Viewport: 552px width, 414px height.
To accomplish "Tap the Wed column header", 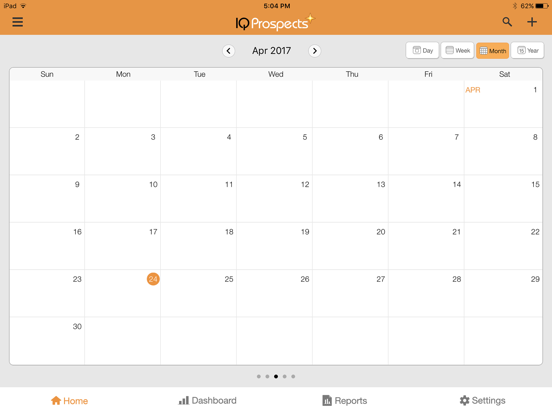I will tap(276, 74).
